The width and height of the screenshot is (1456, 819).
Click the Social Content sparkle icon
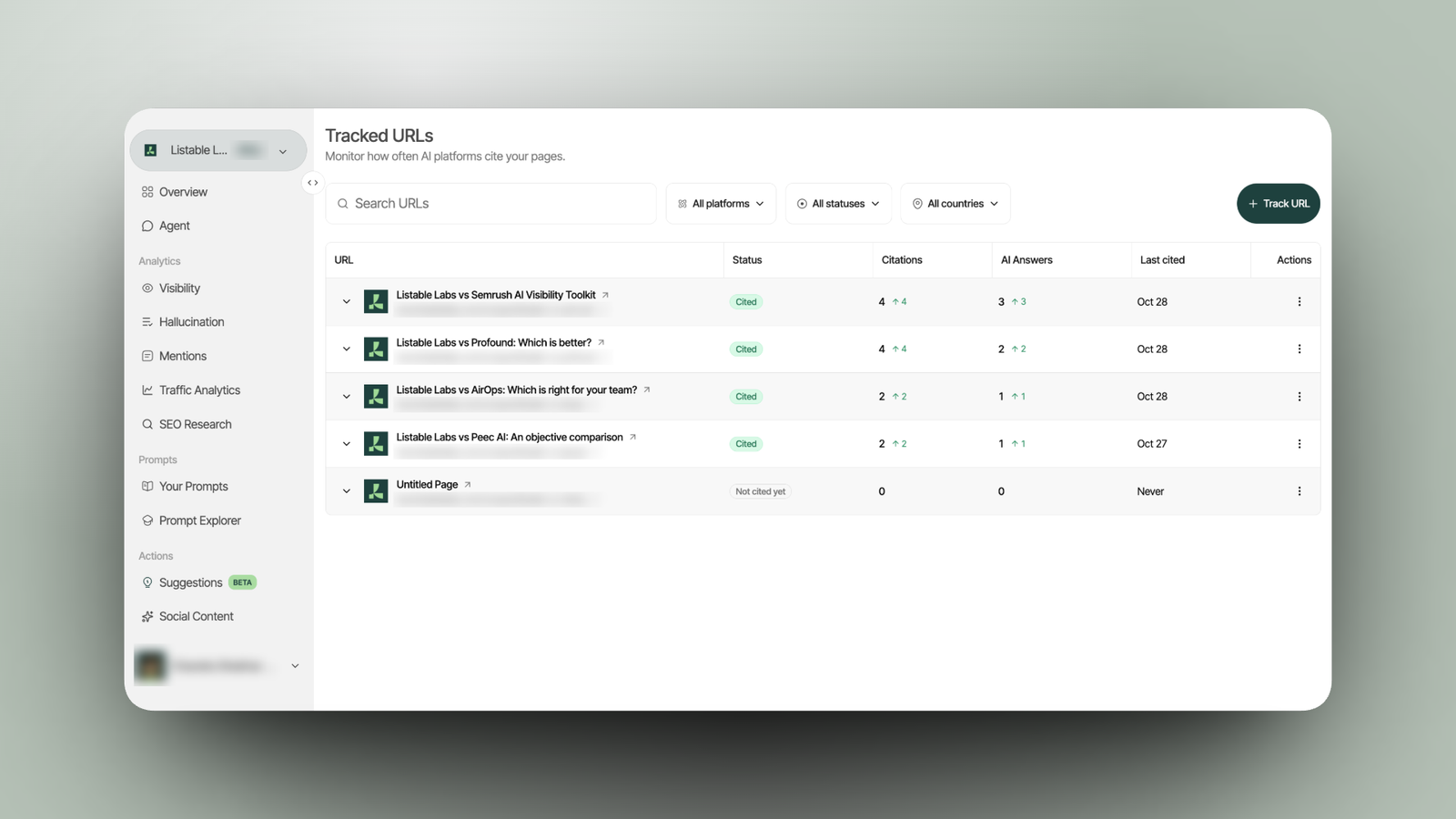[x=147, y=617]
